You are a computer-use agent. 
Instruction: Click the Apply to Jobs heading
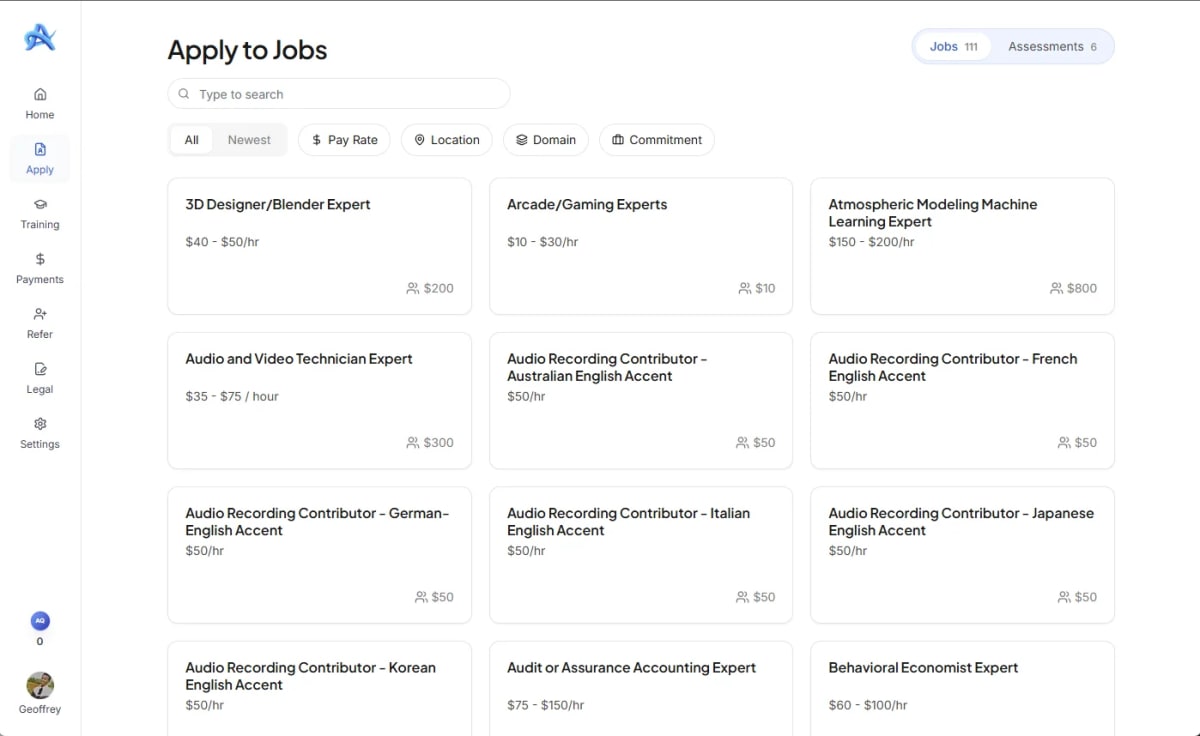point(247,50)
